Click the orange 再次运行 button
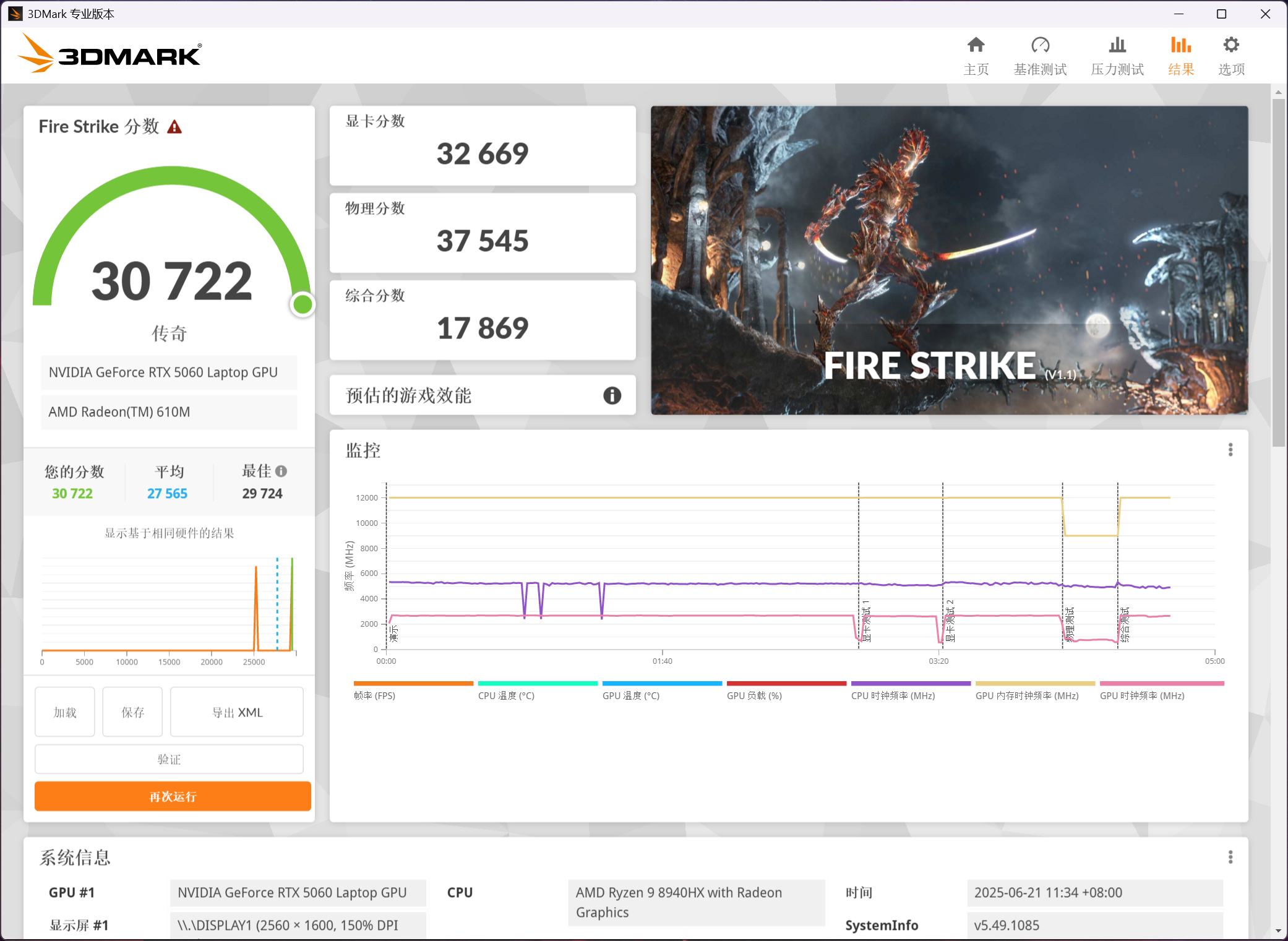1288x941 pixels. pyautogui.click(x=173, y=796)
